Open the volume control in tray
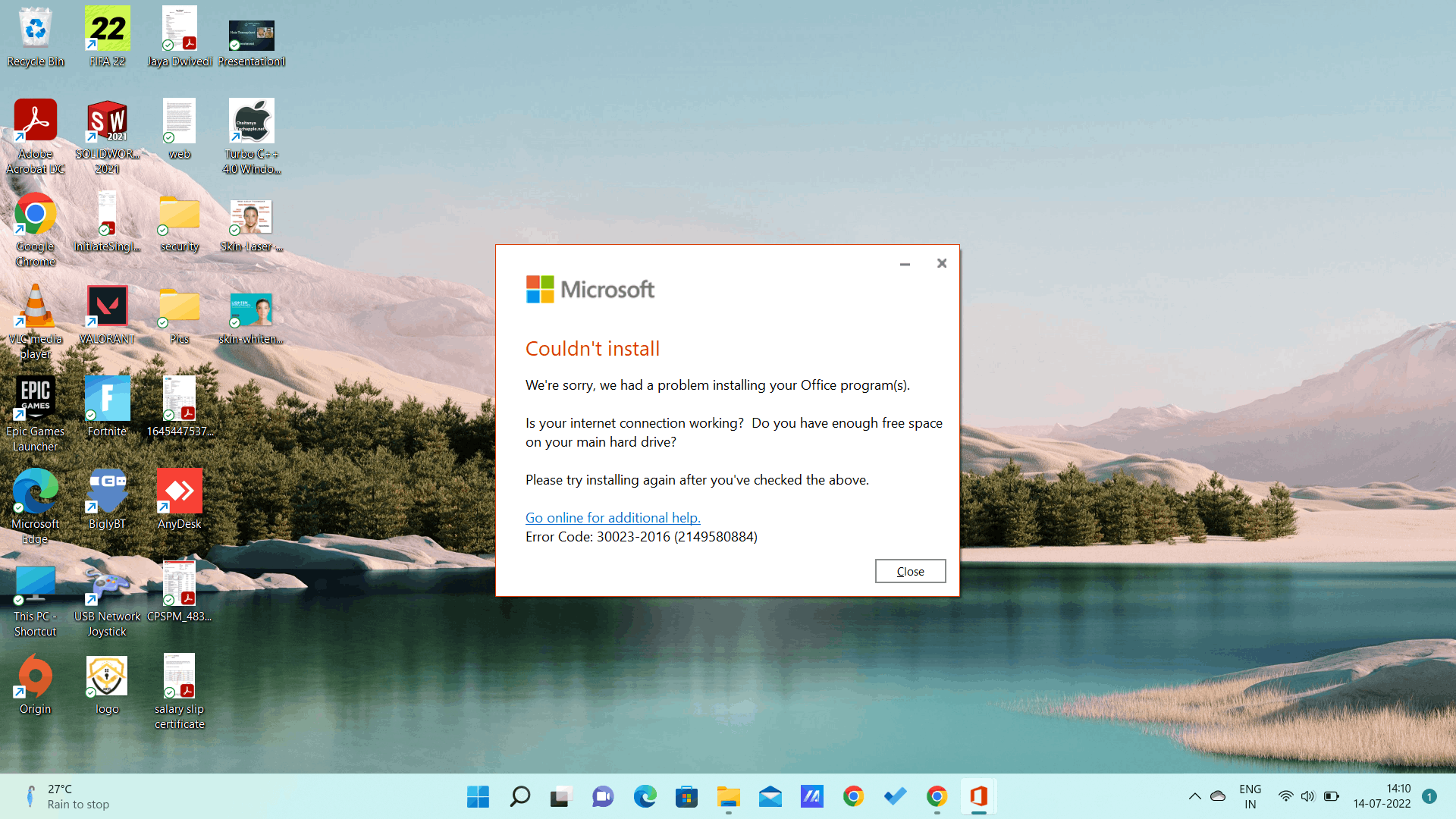This screenshot has height=819, width=1456. pyautogui.click(x=1307, y=796)
